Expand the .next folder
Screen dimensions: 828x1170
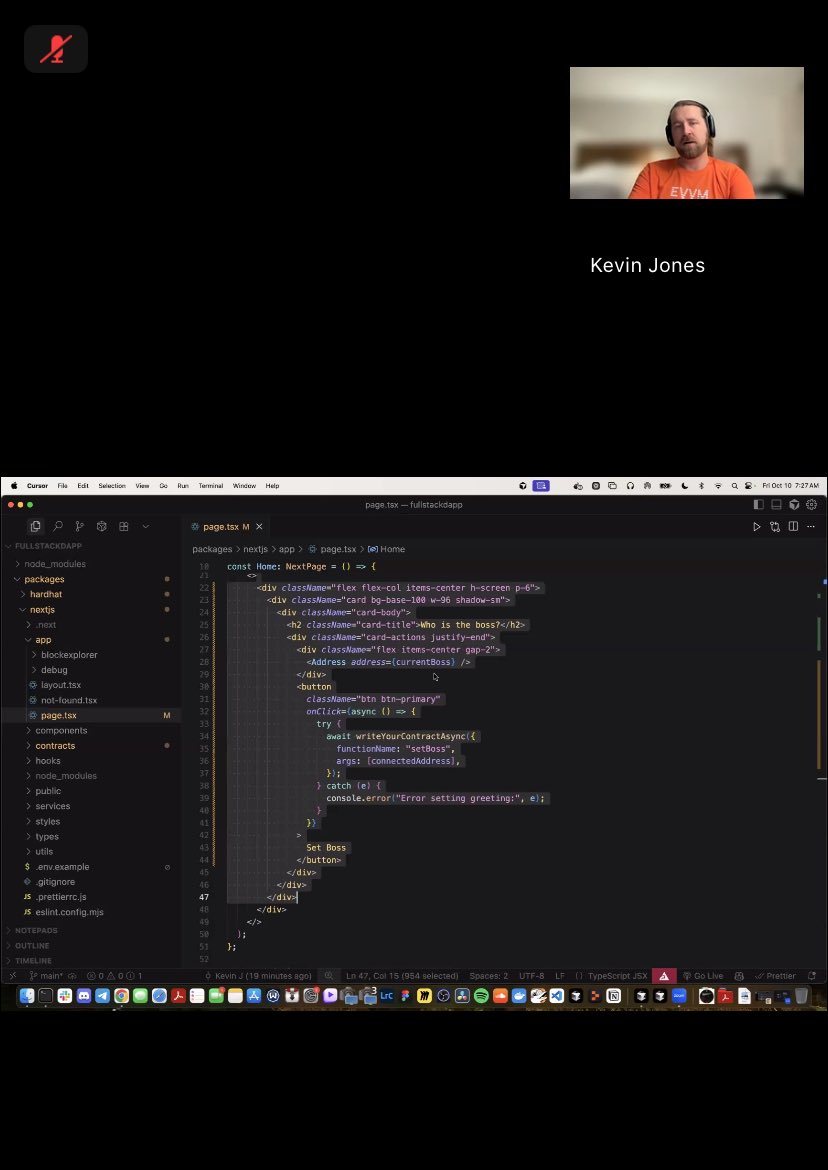click(46, 625)
